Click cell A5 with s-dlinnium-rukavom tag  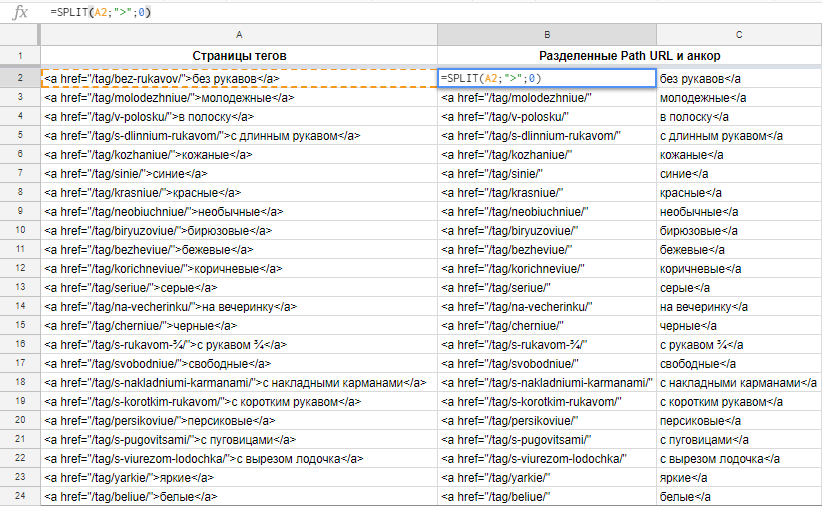(238, 135)
